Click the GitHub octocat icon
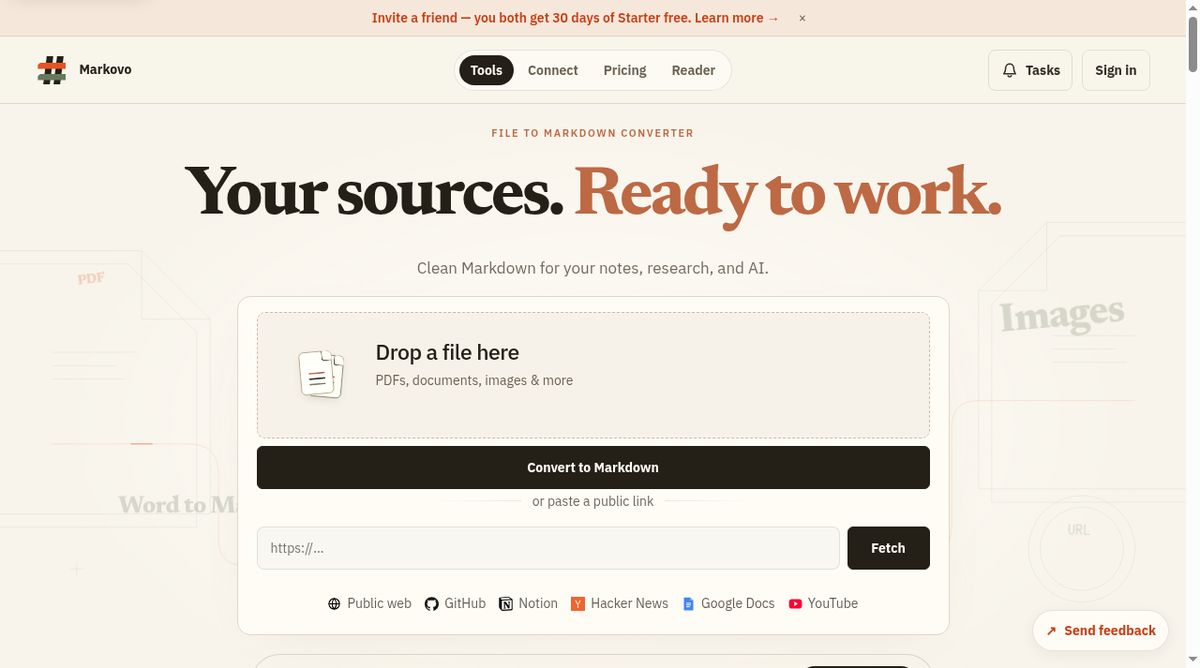 [431, 604]
